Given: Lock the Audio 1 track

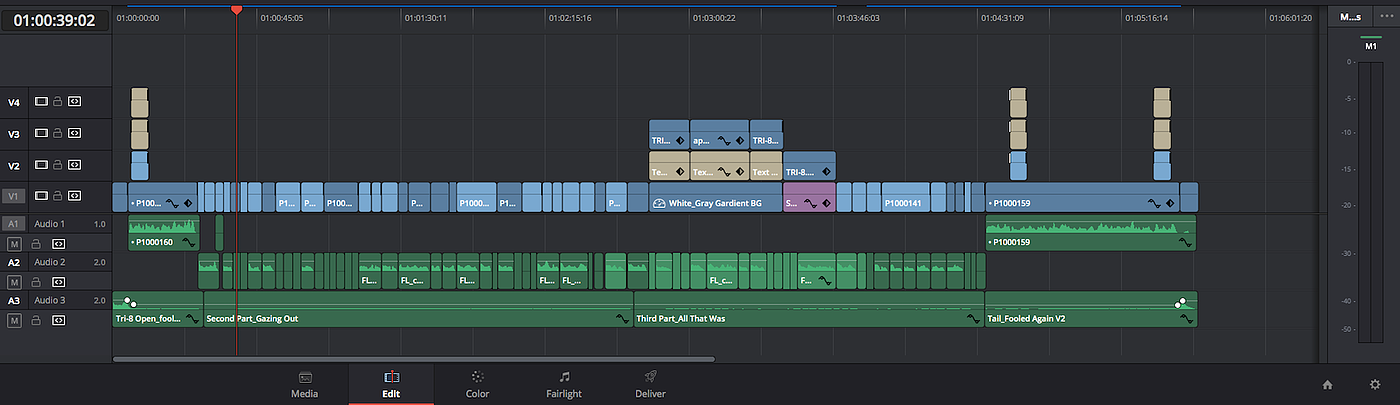Looking at the screenshot, I should point(36,243).
